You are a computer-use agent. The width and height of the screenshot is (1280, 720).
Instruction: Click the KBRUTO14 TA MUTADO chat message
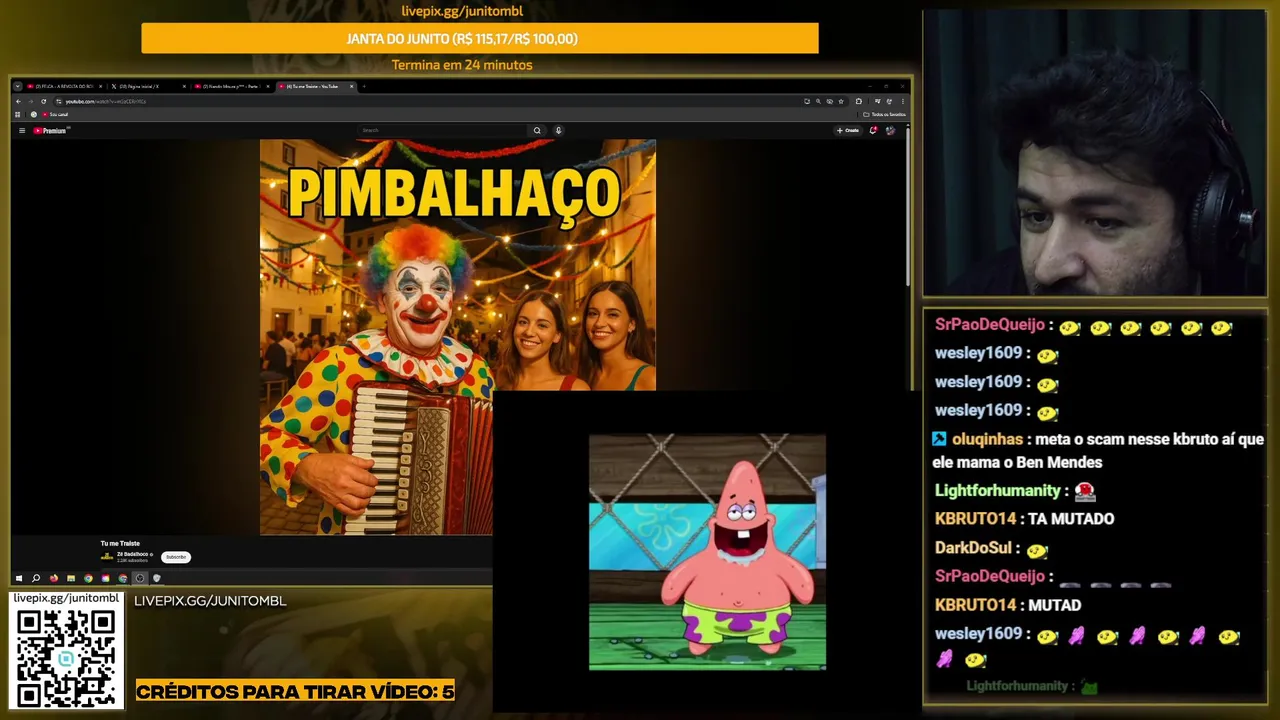[x=1024, y=518]
